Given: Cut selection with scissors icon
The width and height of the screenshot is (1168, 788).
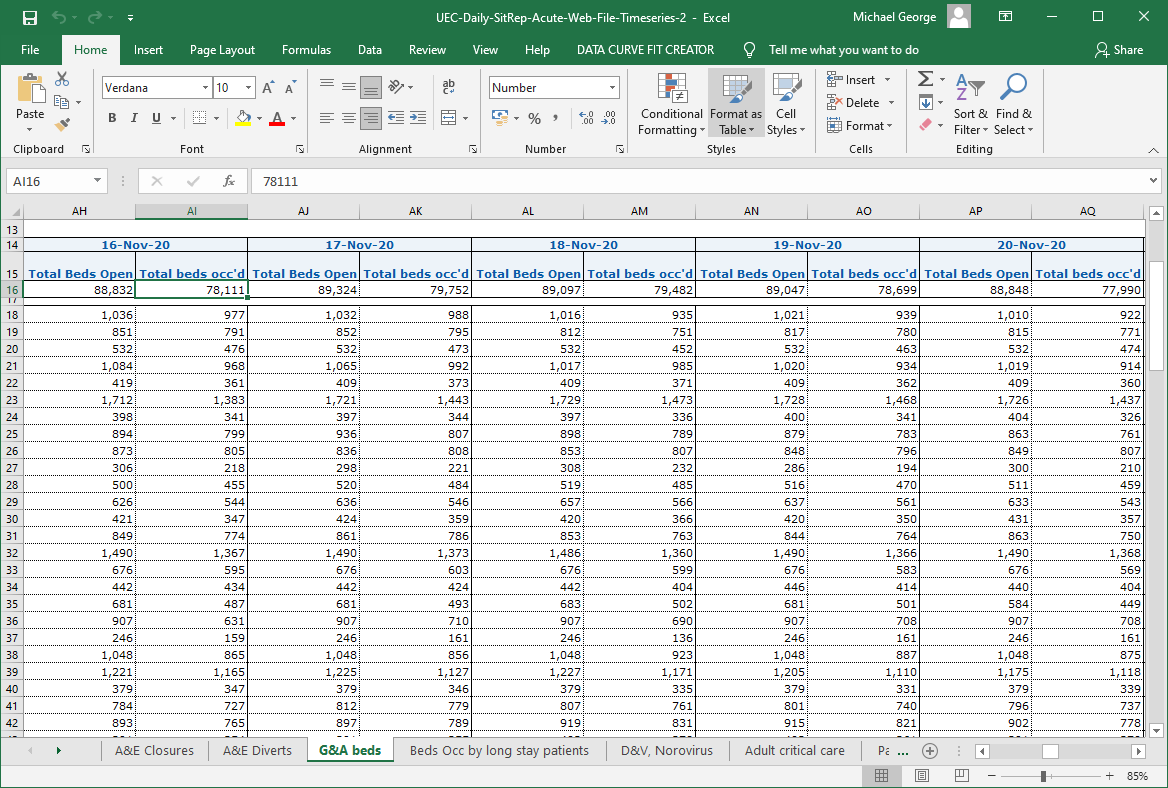Looking at the screenshot, I should click(62, 79).
